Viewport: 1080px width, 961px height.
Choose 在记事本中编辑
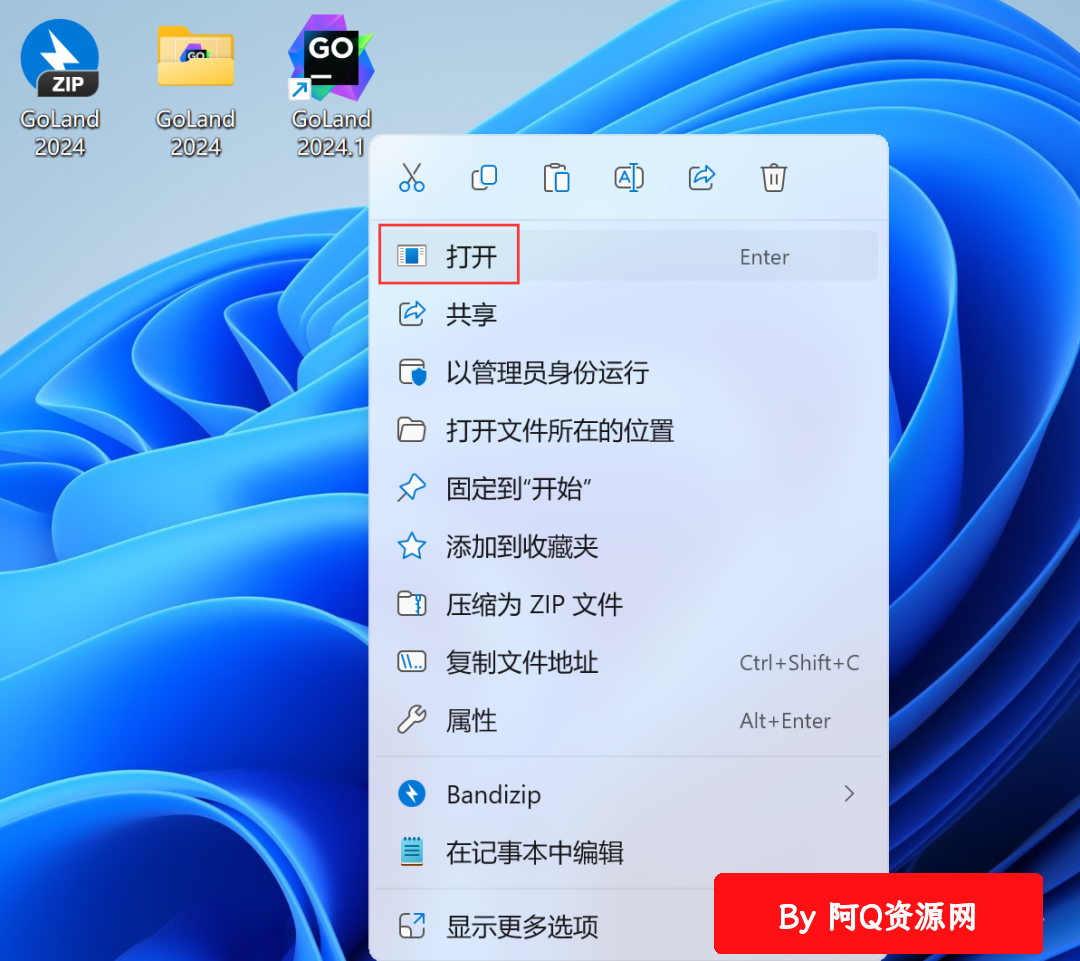point(628,852)
